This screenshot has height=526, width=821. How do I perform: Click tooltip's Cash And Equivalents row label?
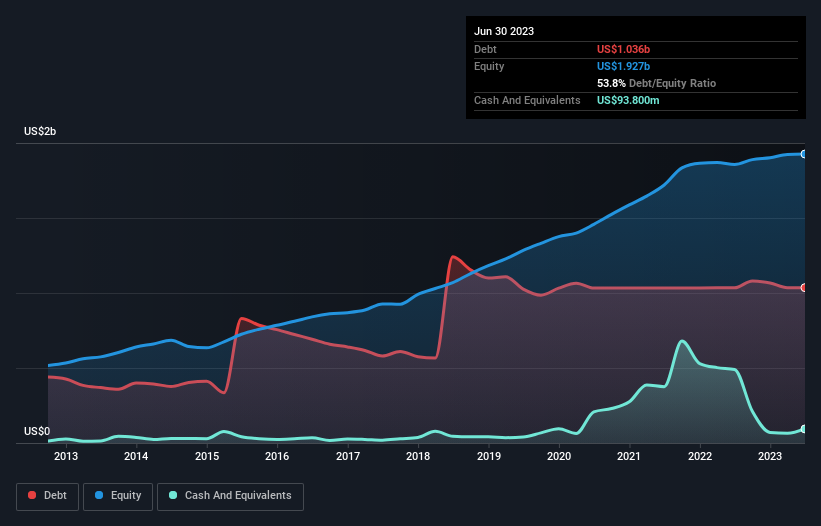tap(527, 100)
